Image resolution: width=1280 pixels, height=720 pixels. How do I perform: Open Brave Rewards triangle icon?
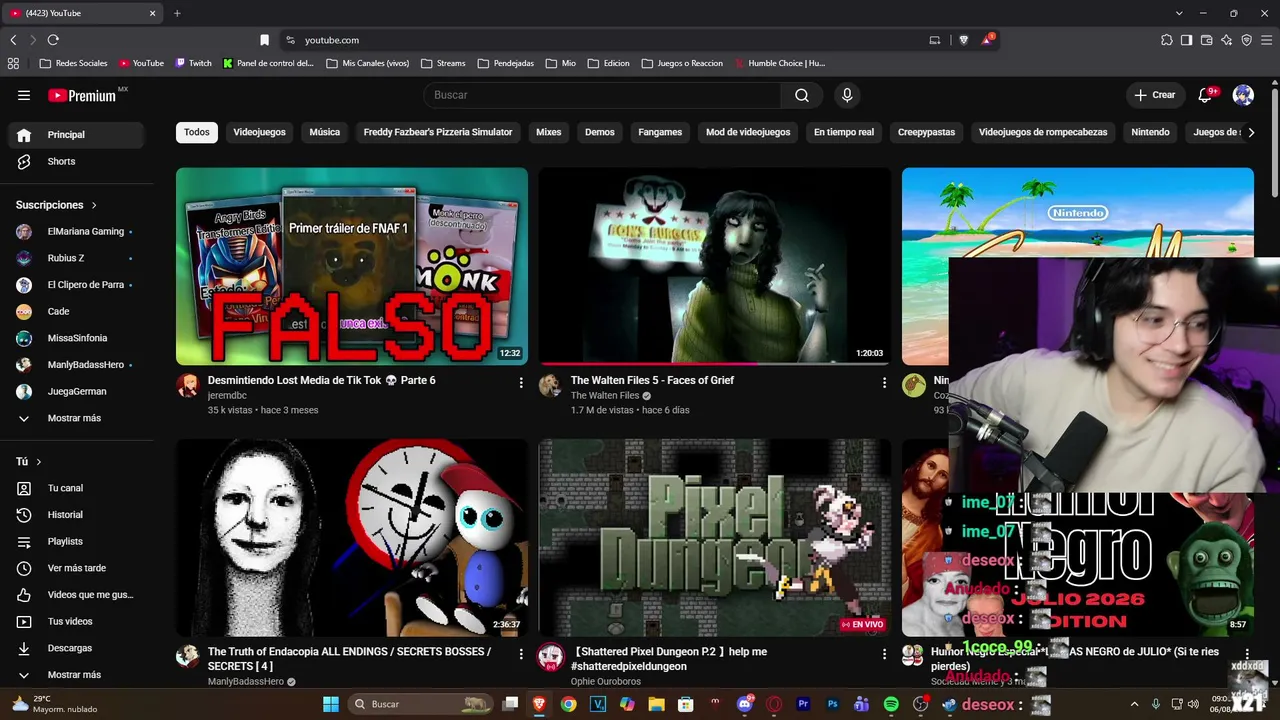[987, 40]
